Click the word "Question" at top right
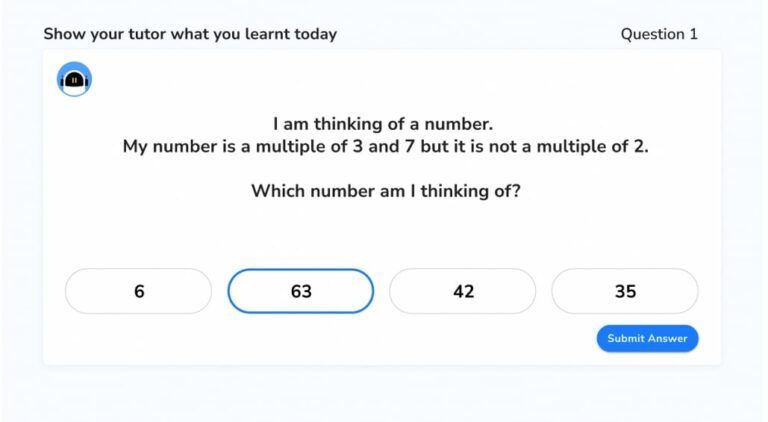Viewport: 768px width, 422px height. (652, 34)
